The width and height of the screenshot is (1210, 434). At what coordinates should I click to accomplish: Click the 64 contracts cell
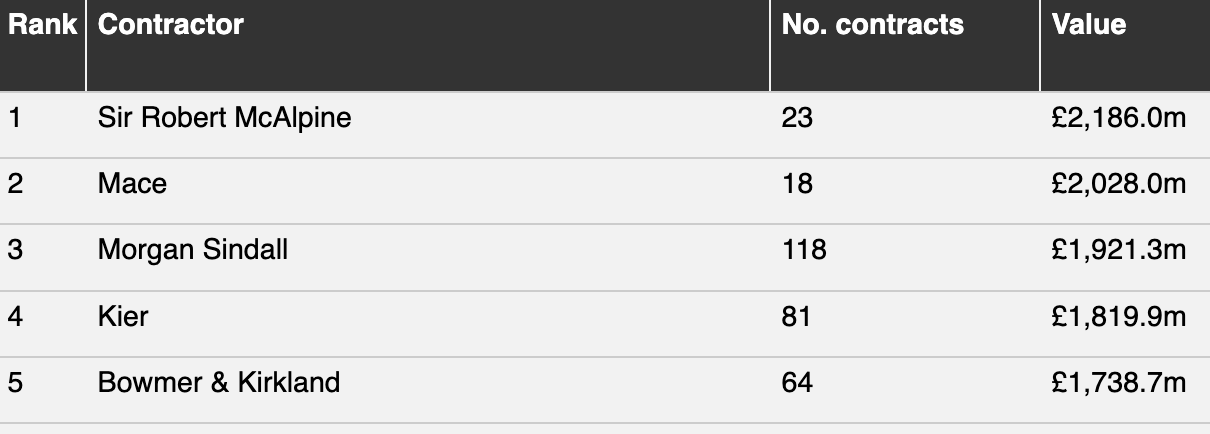797,382
